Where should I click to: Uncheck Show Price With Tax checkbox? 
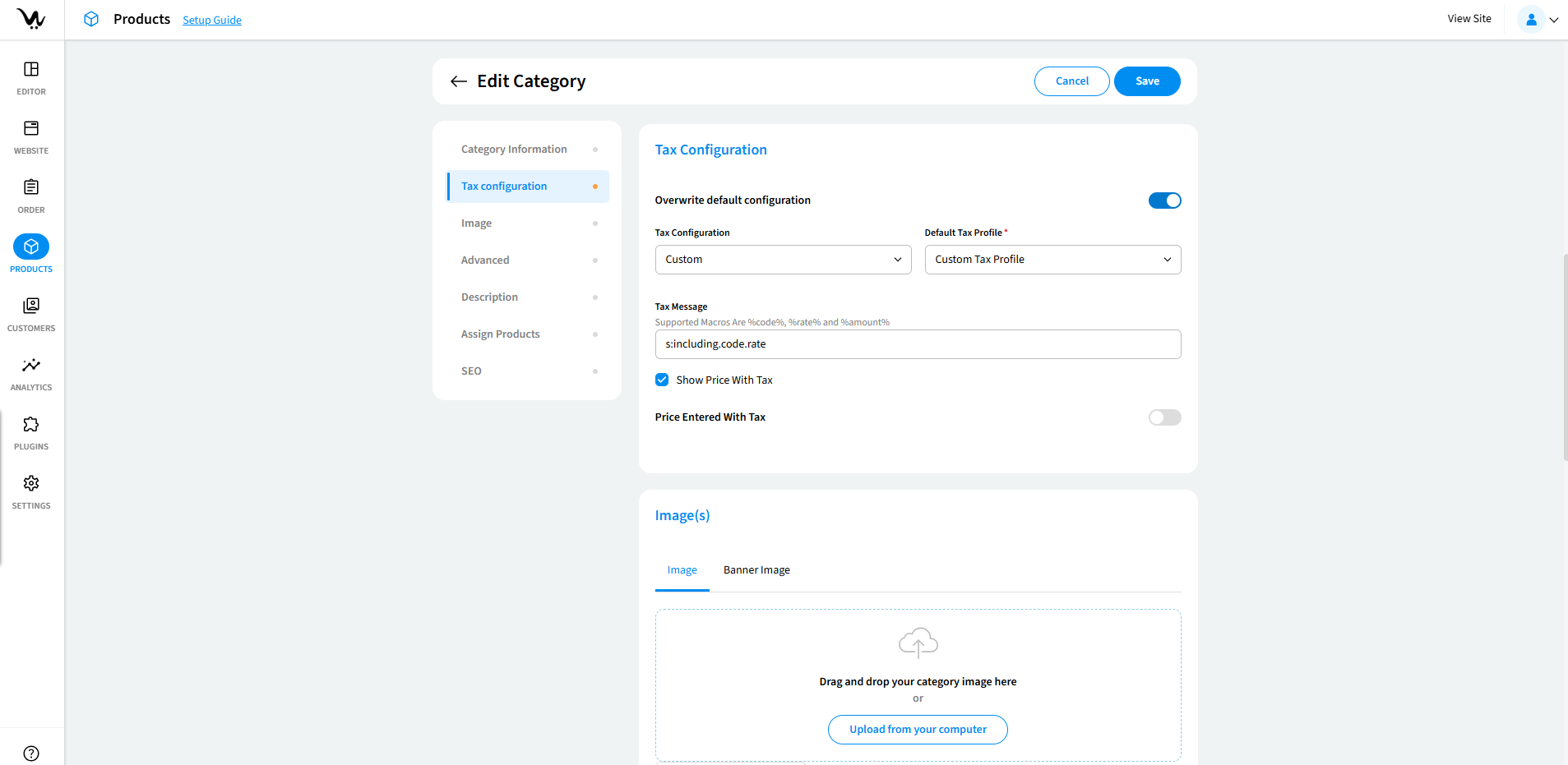coord(662,380)
